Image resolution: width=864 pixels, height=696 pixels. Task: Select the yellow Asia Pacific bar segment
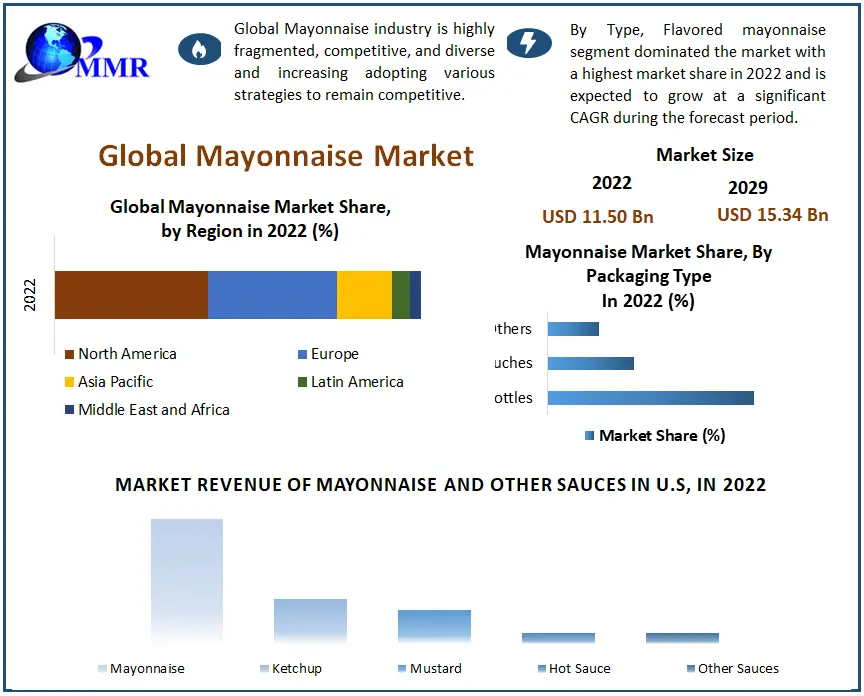click(x=364, y=294)
